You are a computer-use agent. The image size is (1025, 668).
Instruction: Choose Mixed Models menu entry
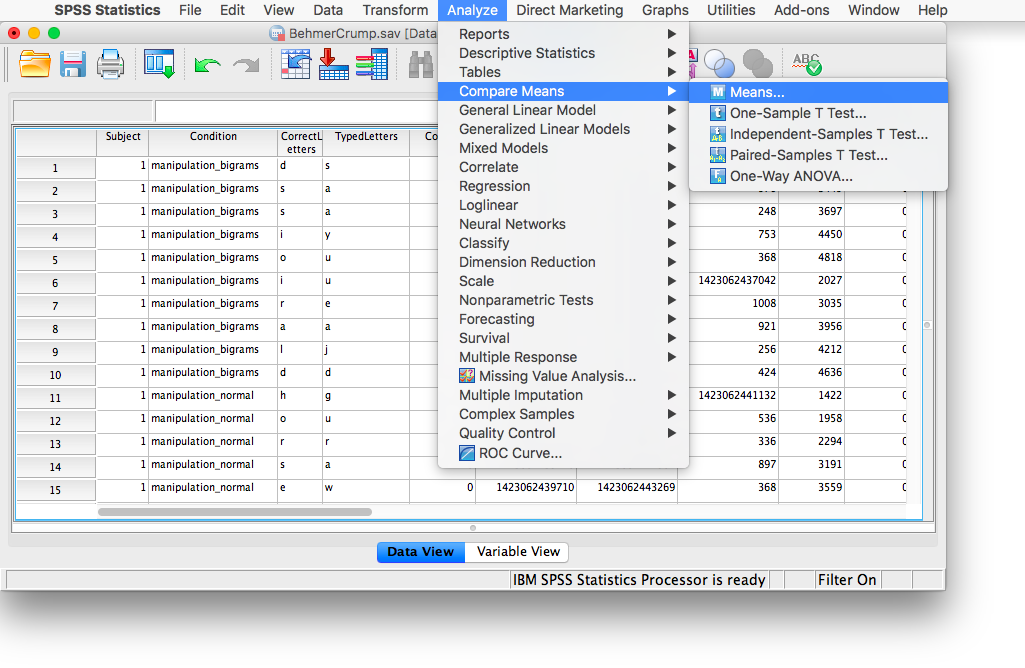pos(563,148)
